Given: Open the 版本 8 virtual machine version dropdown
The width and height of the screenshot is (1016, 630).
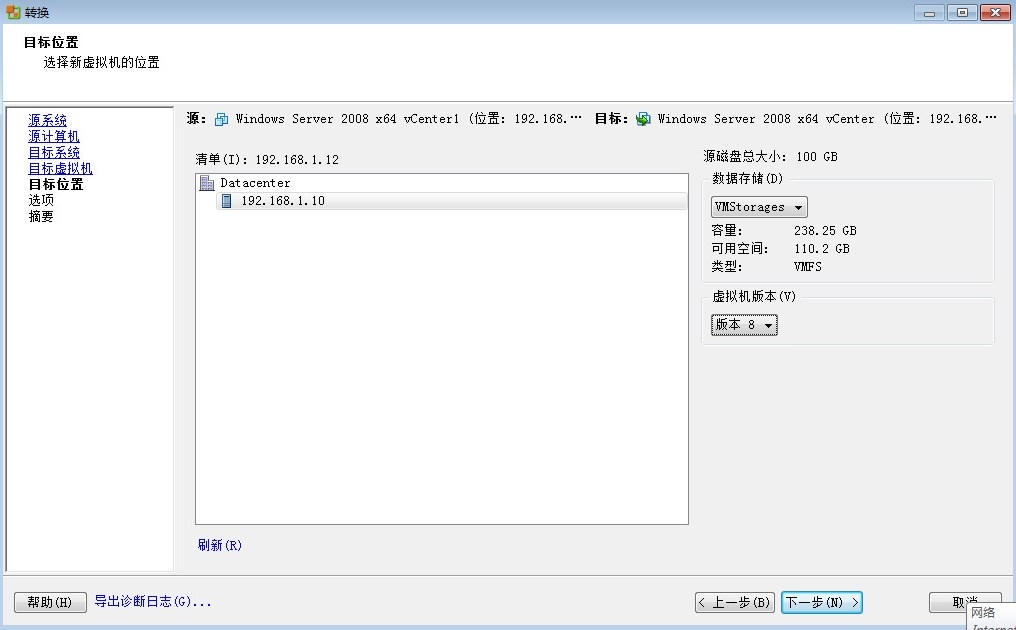Looking at the screenshot, I should tap(744, 325).
